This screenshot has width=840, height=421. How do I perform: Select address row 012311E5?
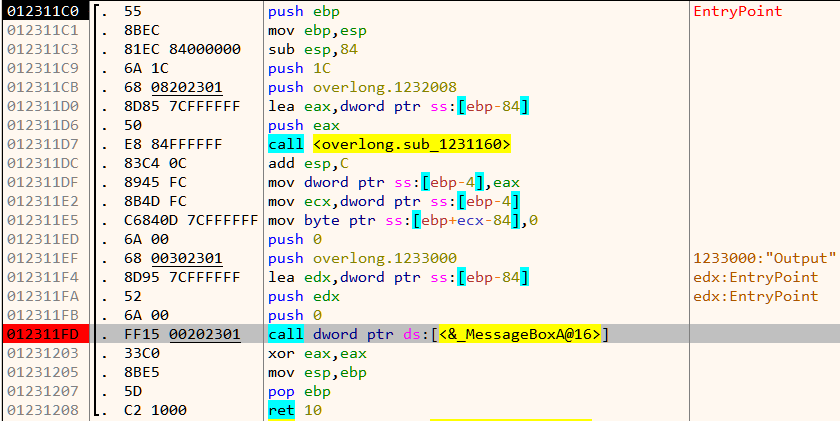click(x=43, y=220)
